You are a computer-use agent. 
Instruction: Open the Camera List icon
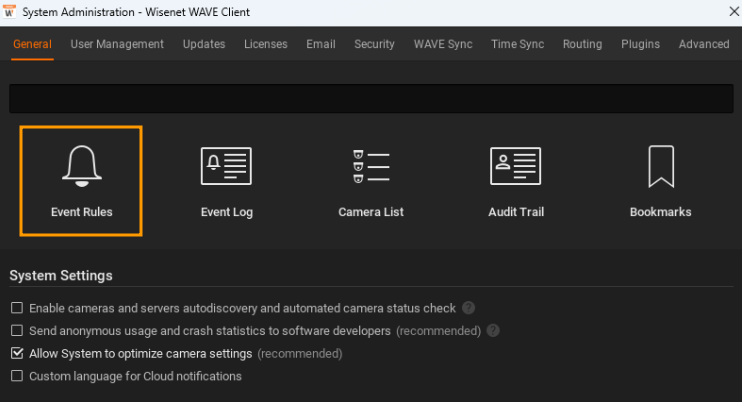[x=371, y=180]
